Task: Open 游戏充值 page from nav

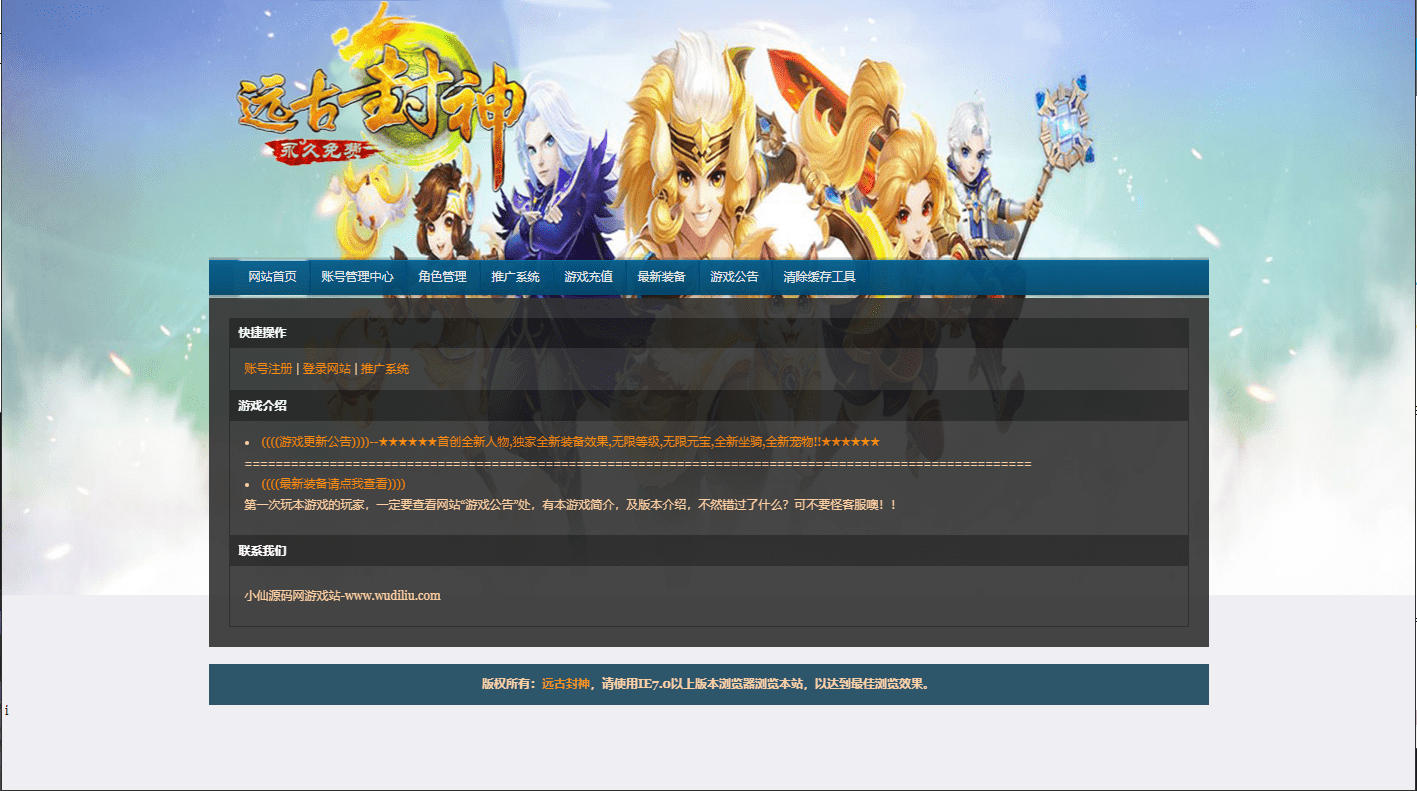Action: [588, 277]
